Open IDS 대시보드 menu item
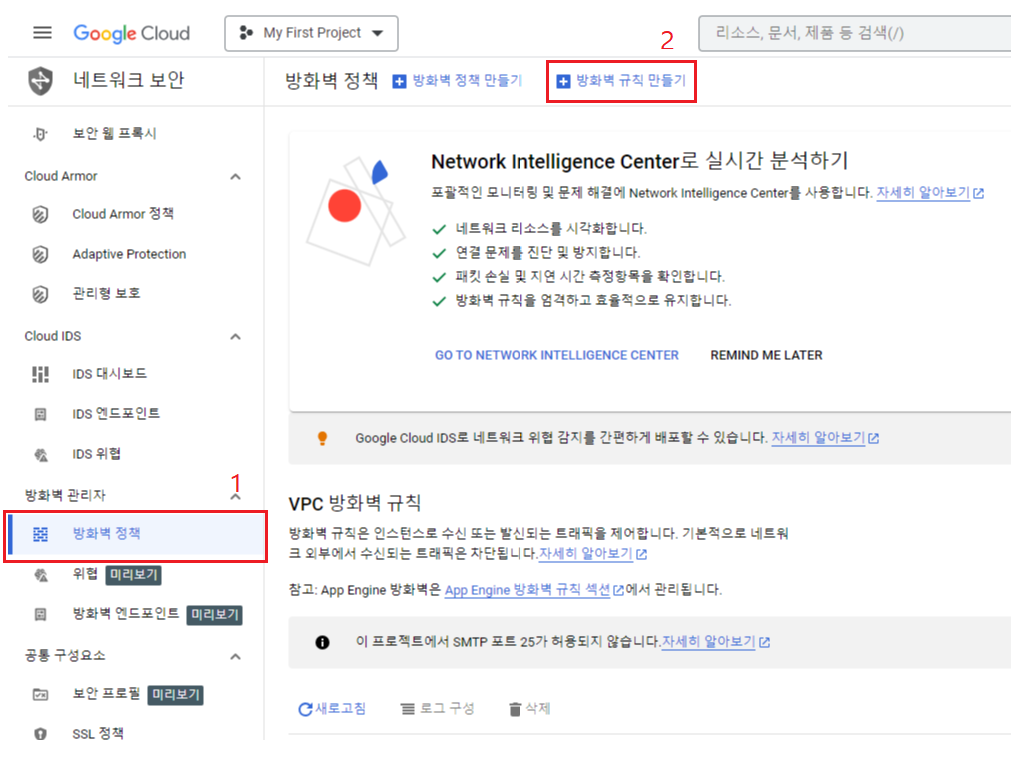 coord(110,374)
